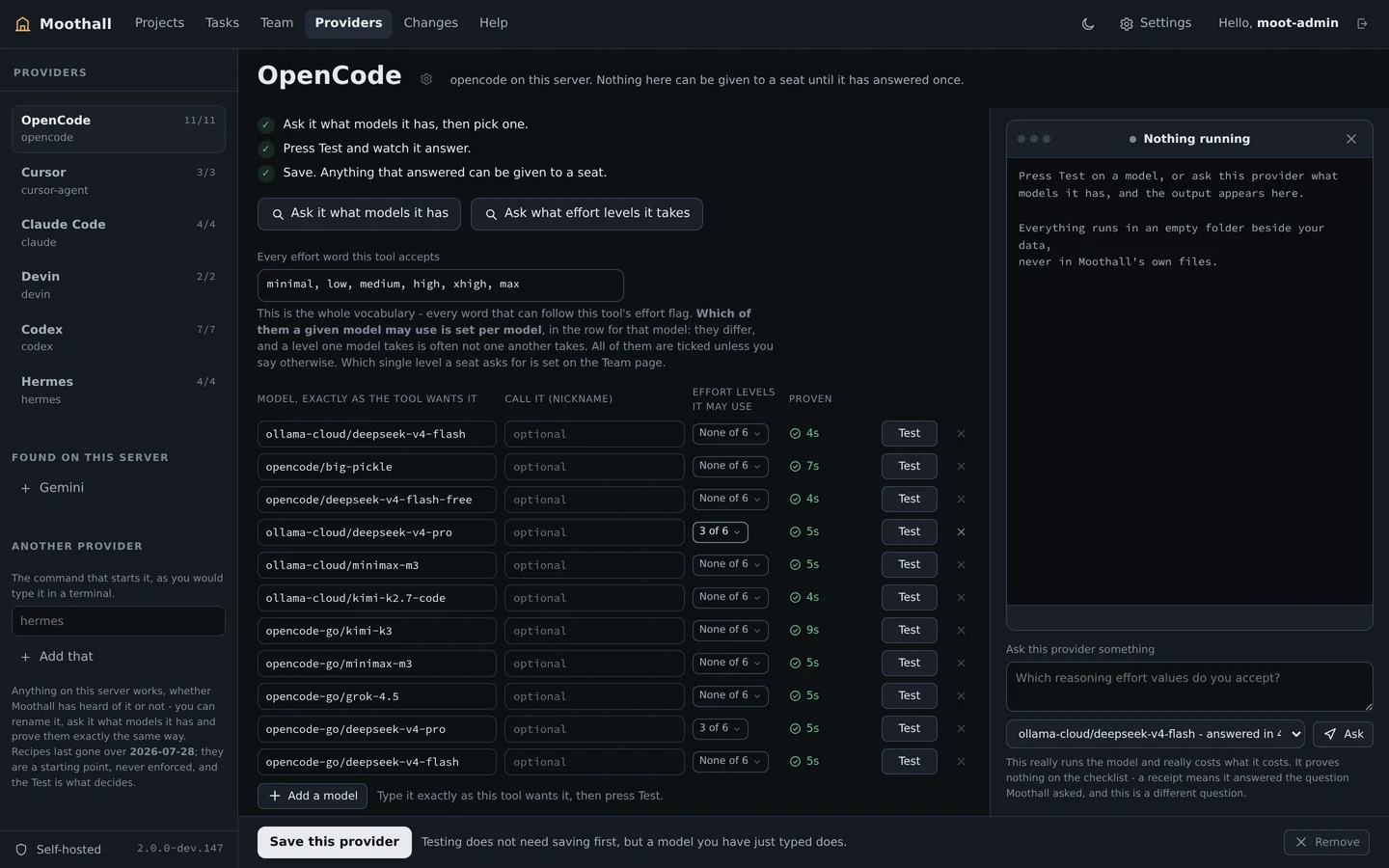The image size is (1389, 868).
Task: Click the model name field opencode-go/kimi-k3
Action: click(376, 631)
